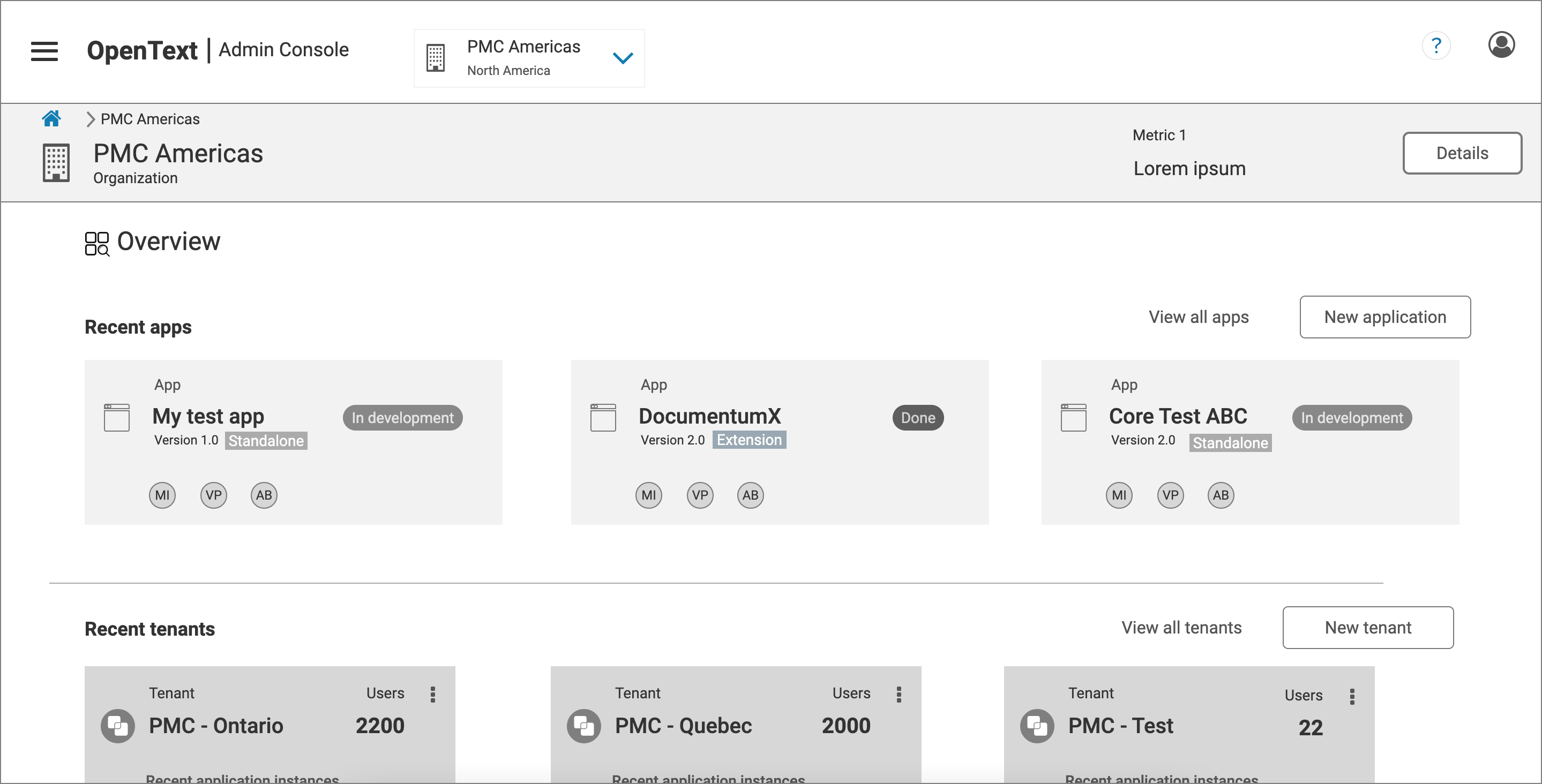Select VP avatar on My test app card

[214, 495]
